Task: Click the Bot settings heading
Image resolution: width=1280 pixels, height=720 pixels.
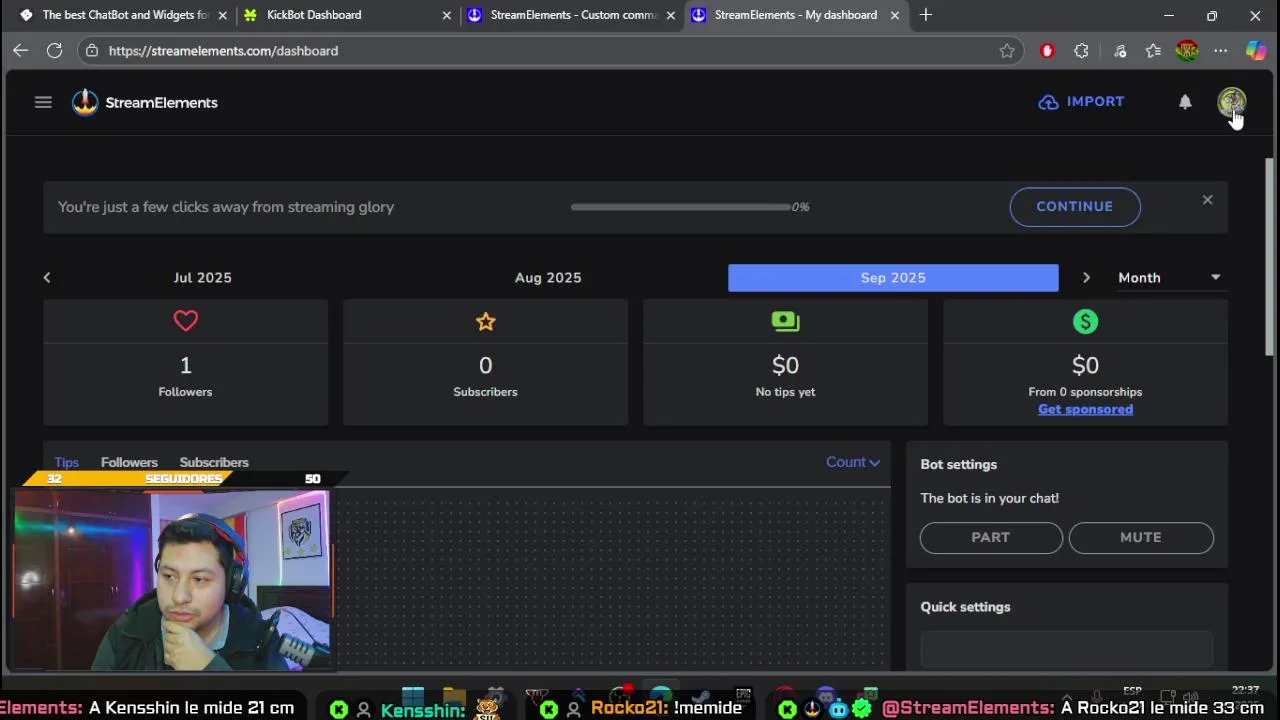Action: [958, 464]
